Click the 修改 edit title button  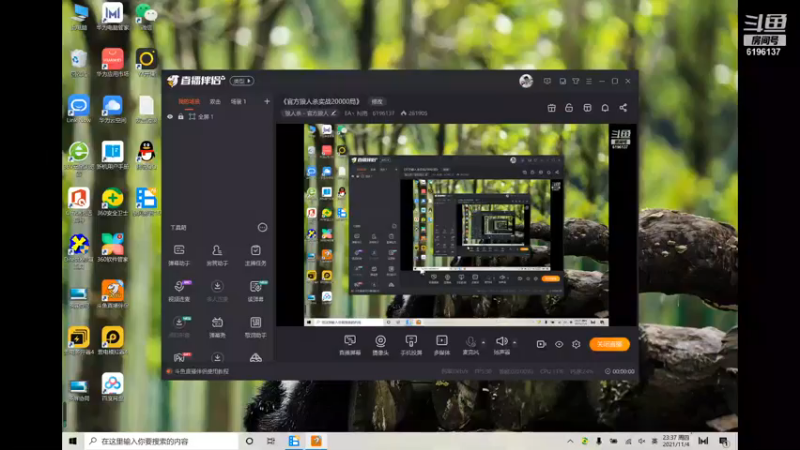(377, 102)
